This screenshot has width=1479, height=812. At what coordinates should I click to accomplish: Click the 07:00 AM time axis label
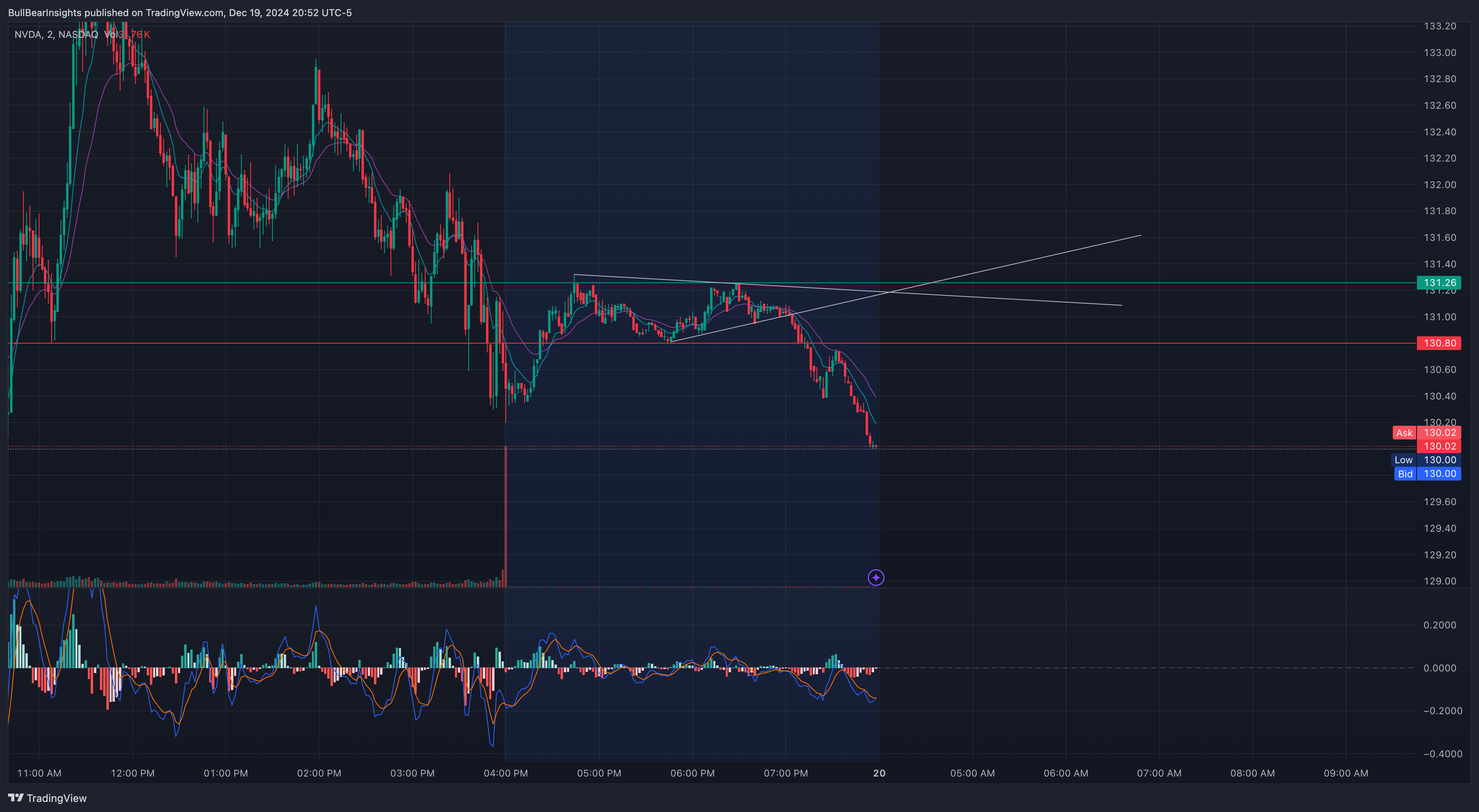[x=1159, y=773]
